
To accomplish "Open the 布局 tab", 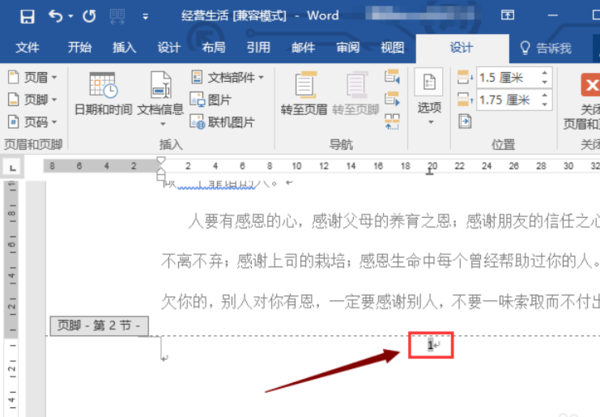I will [x=214, y=47].
